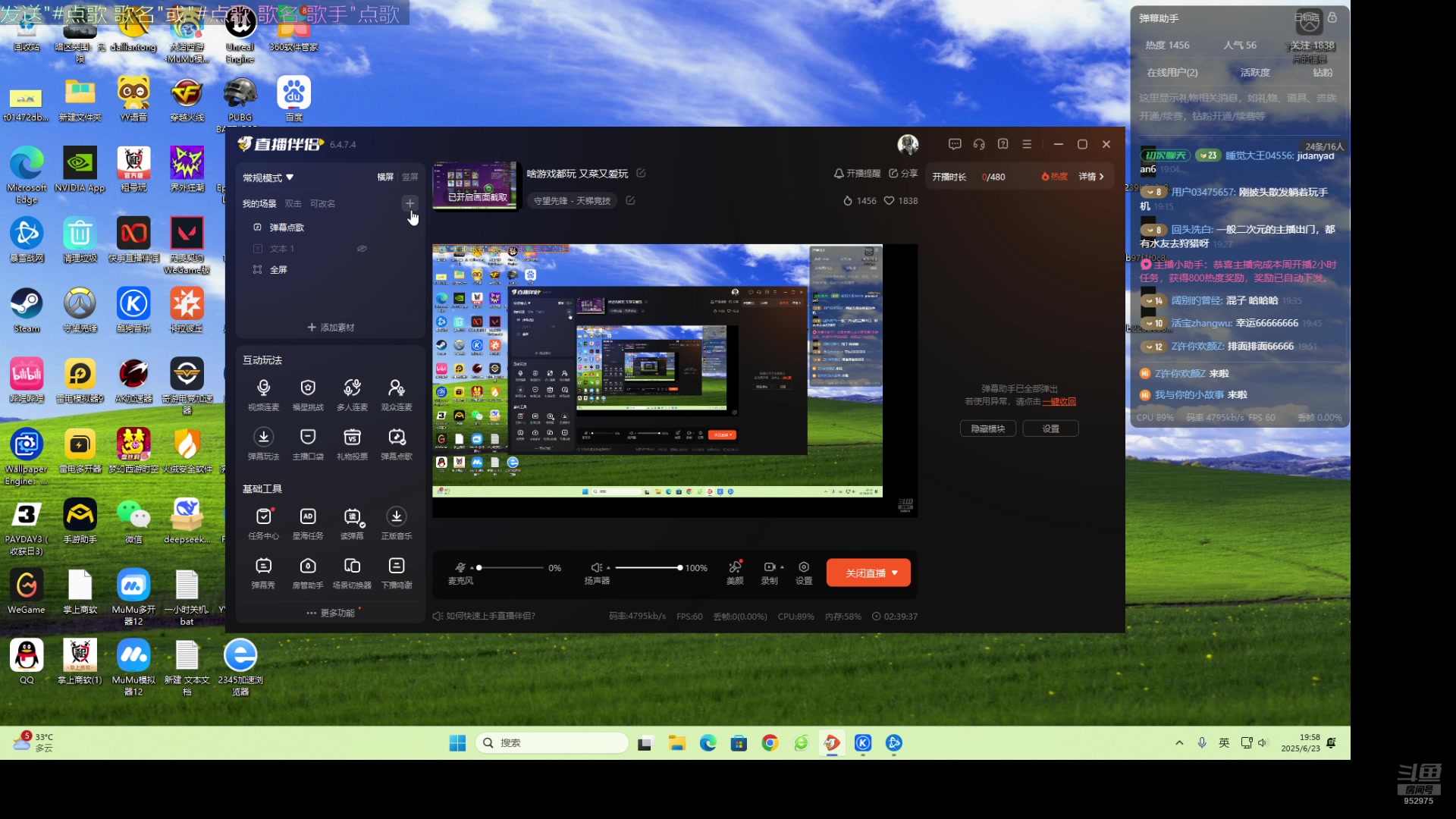Expand the speaker device caret
This screenshot has width=1456, height=819.
click(x=608, y=567)
